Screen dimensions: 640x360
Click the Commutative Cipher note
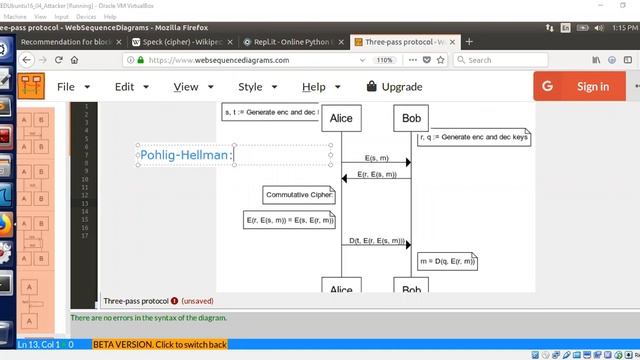(x=299, y=195)
